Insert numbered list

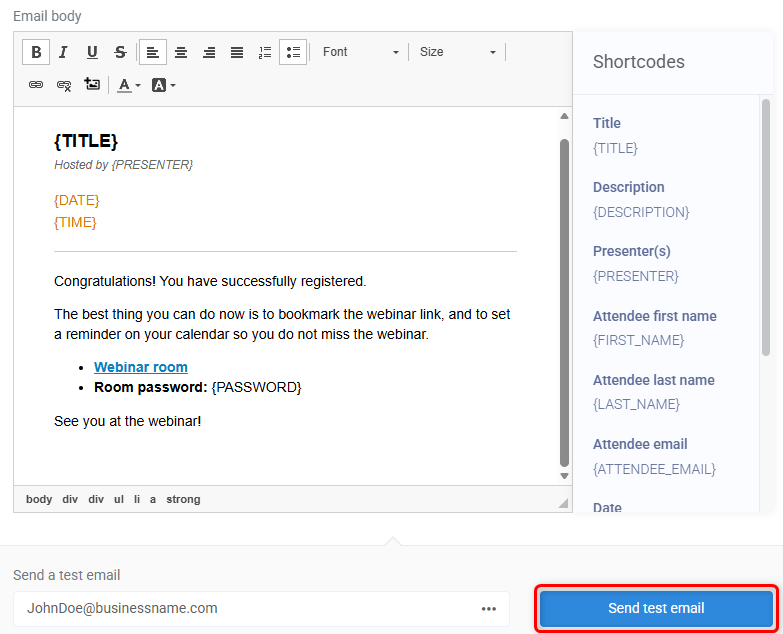coord(265,52)
